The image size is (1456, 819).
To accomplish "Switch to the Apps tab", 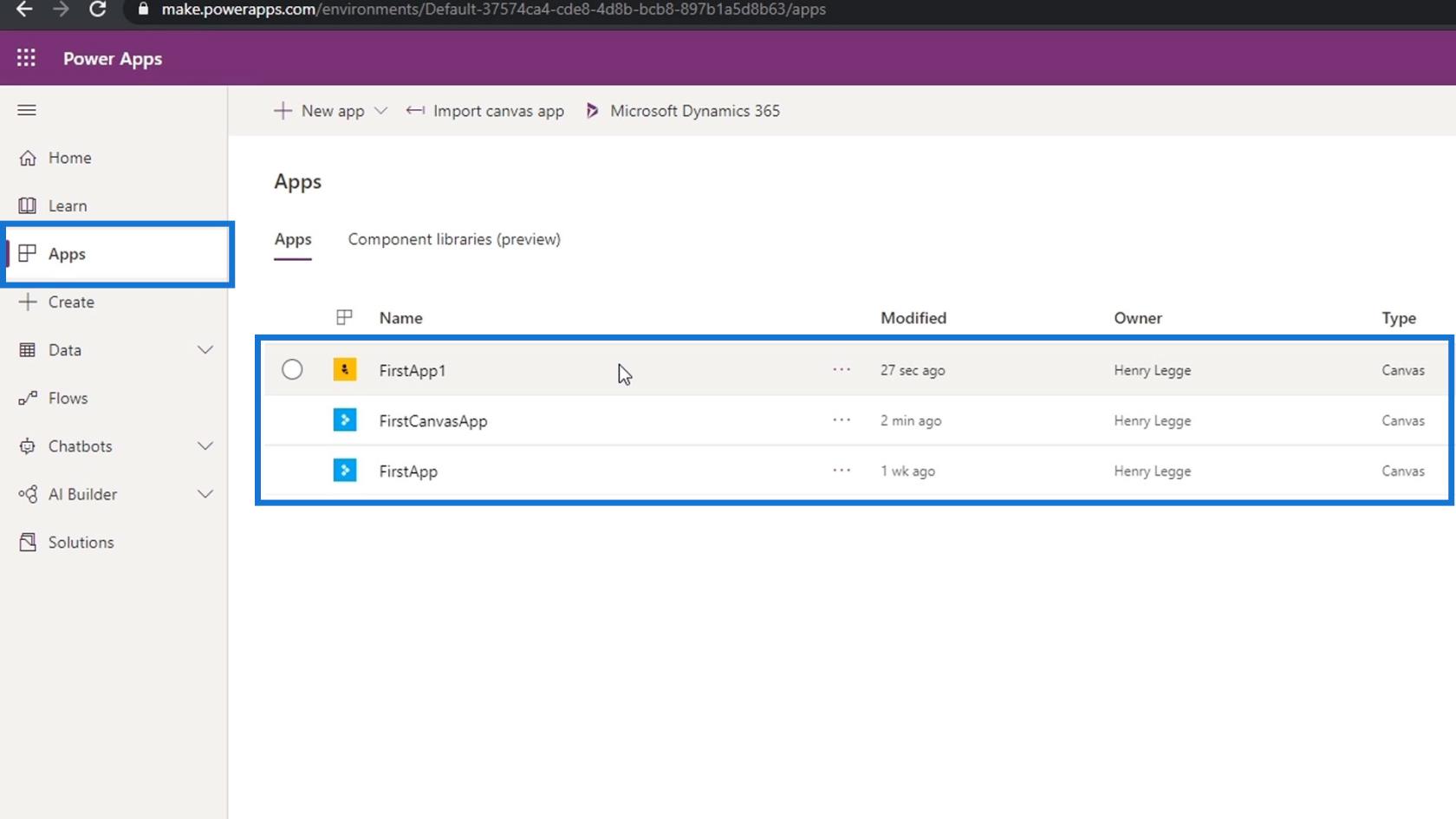I will tap(293, 239).
